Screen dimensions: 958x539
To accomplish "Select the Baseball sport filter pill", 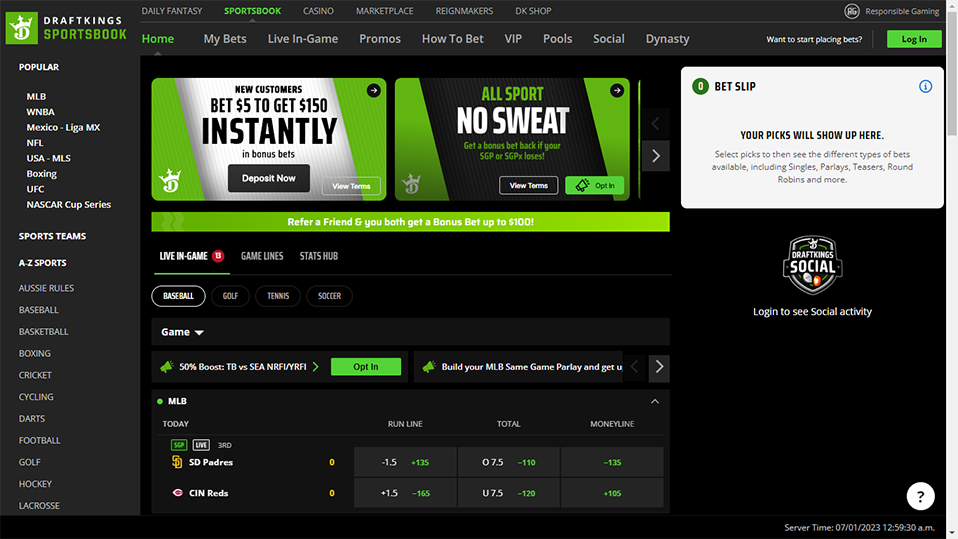I will (178, 296).
